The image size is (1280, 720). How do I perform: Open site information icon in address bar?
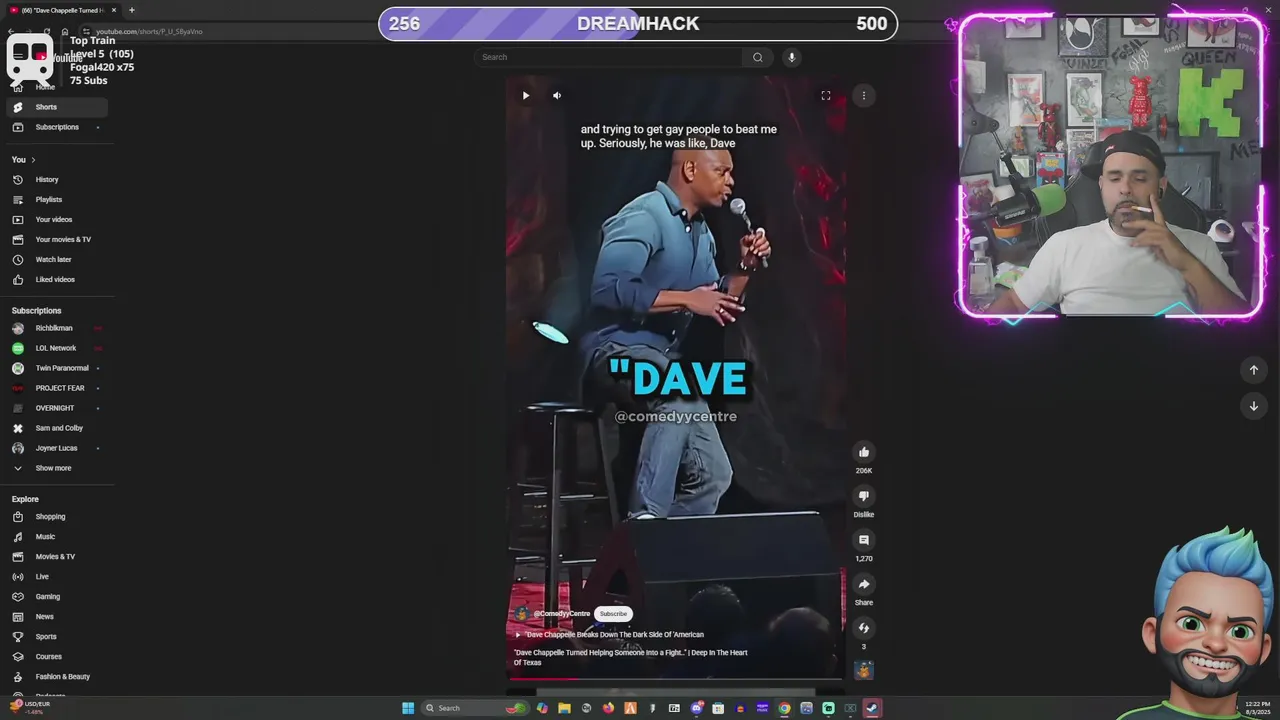86,31
